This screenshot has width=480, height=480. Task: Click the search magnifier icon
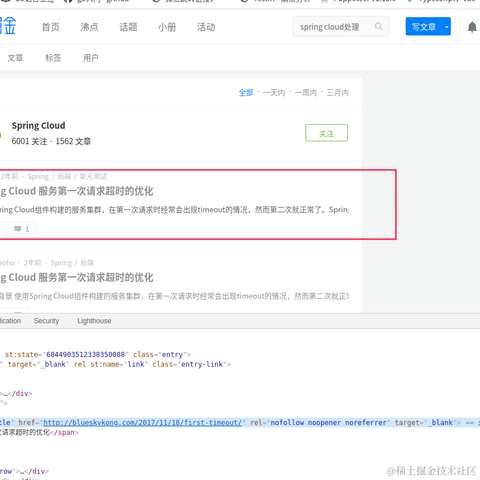coord(378,26)
